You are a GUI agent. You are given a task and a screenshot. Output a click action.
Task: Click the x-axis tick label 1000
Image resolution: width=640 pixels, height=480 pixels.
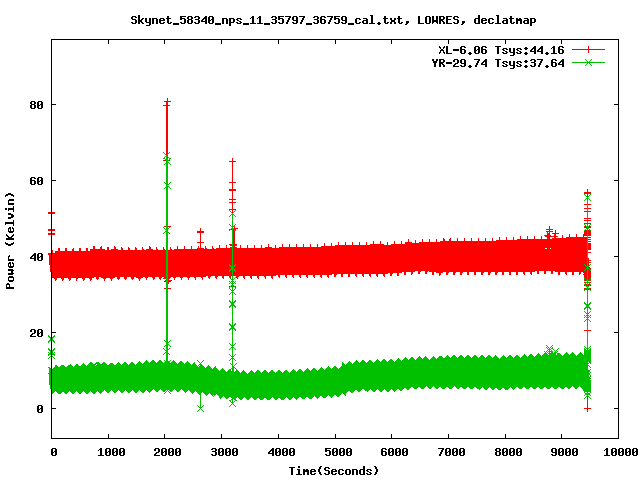tap(111, 452)
